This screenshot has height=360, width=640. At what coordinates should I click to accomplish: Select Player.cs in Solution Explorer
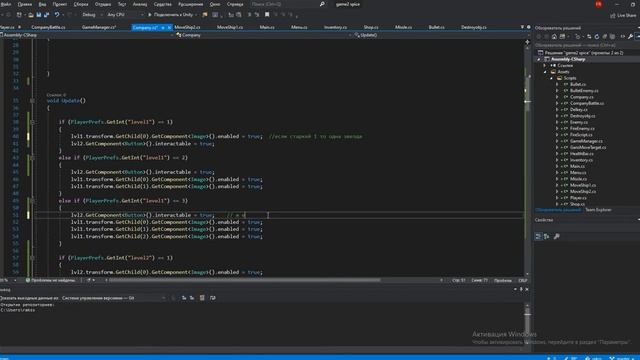click(x=578, y=198)
